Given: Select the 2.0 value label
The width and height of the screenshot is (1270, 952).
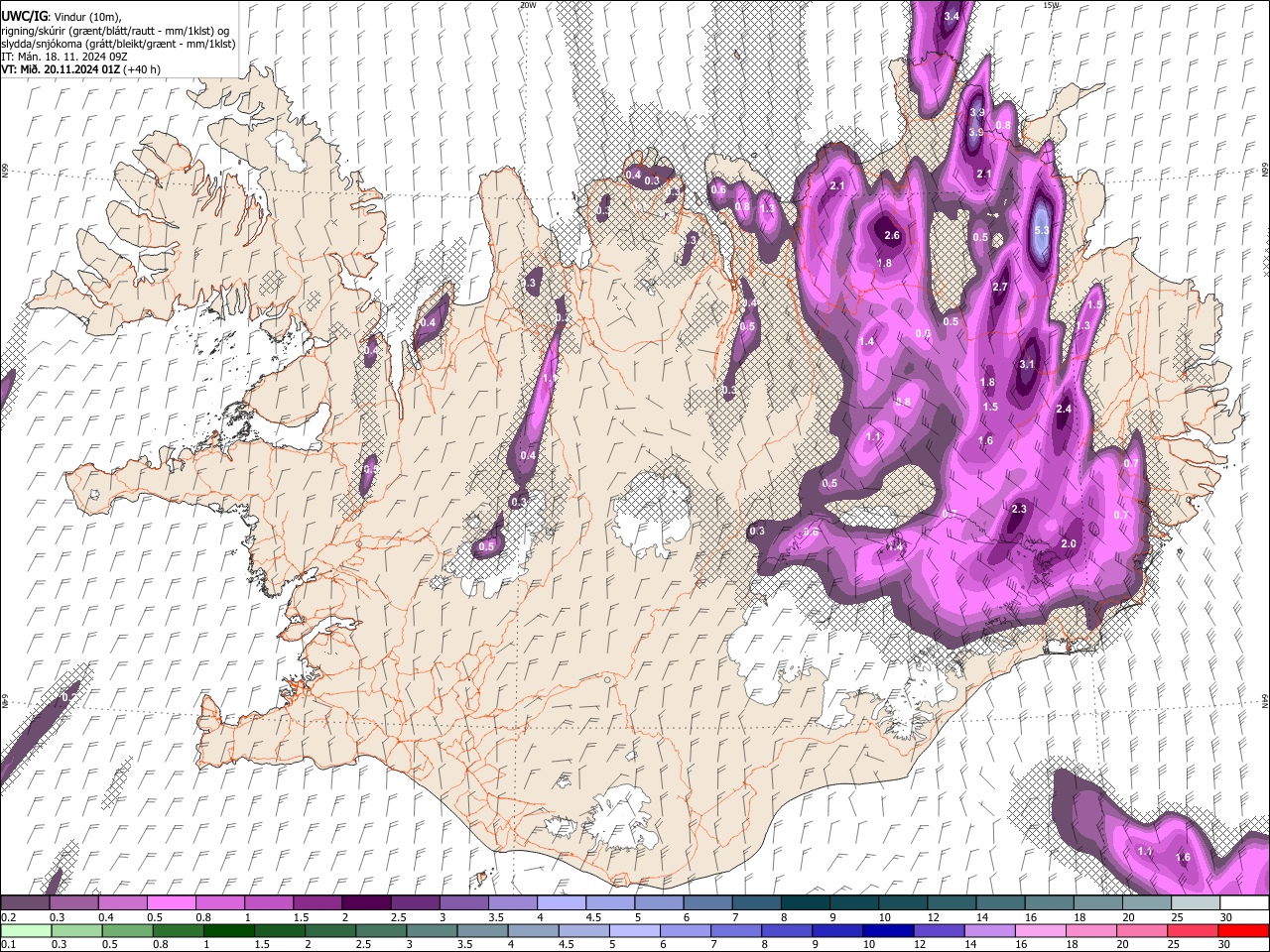Looking at the screenshot, I should click(x=1069, y=544).
